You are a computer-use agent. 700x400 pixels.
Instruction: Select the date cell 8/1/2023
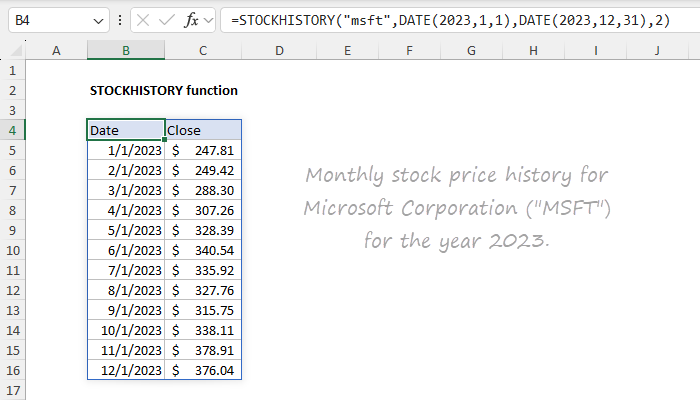point(126,291)
